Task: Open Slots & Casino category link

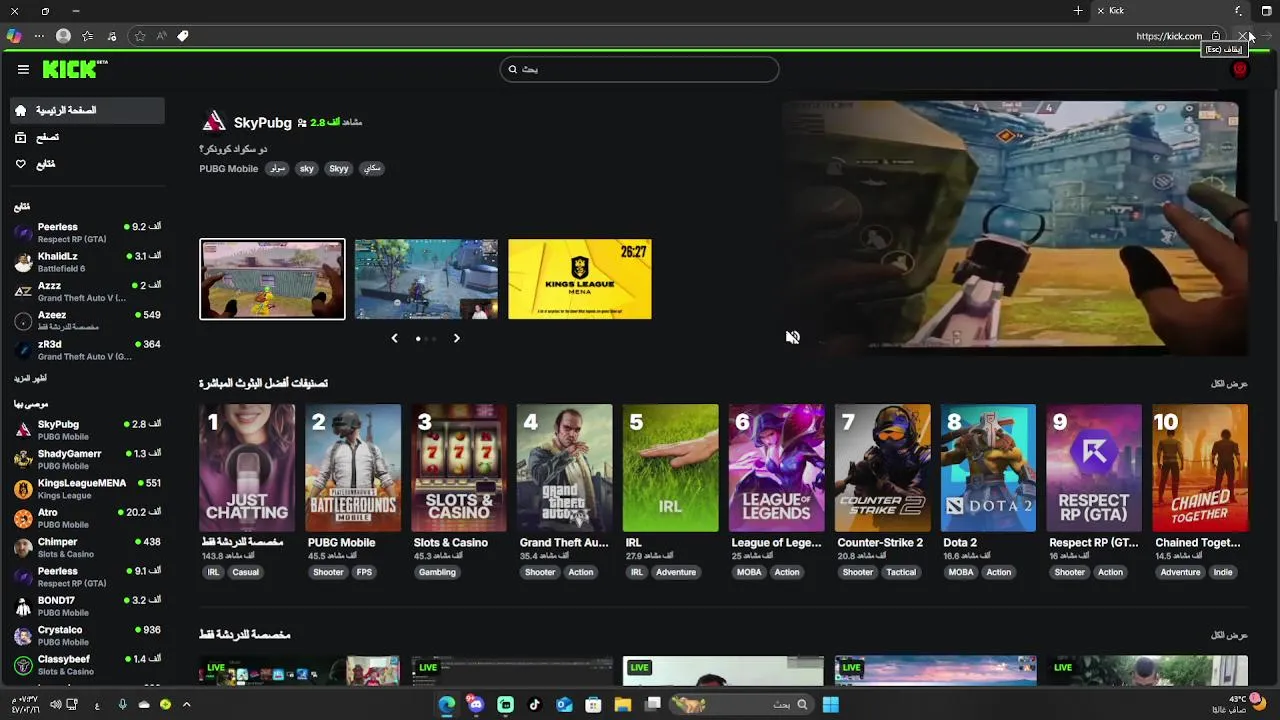Action: coord(451,543)
